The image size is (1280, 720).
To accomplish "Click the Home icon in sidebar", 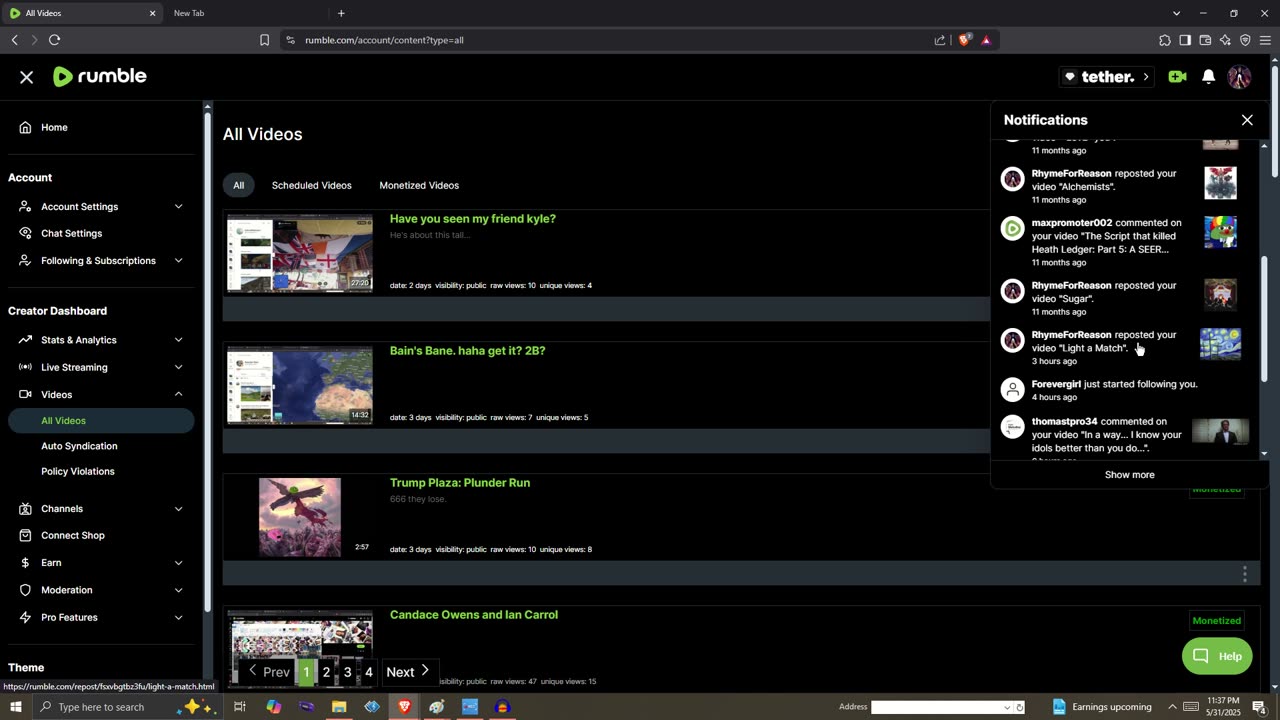I will tap(25, 127).
